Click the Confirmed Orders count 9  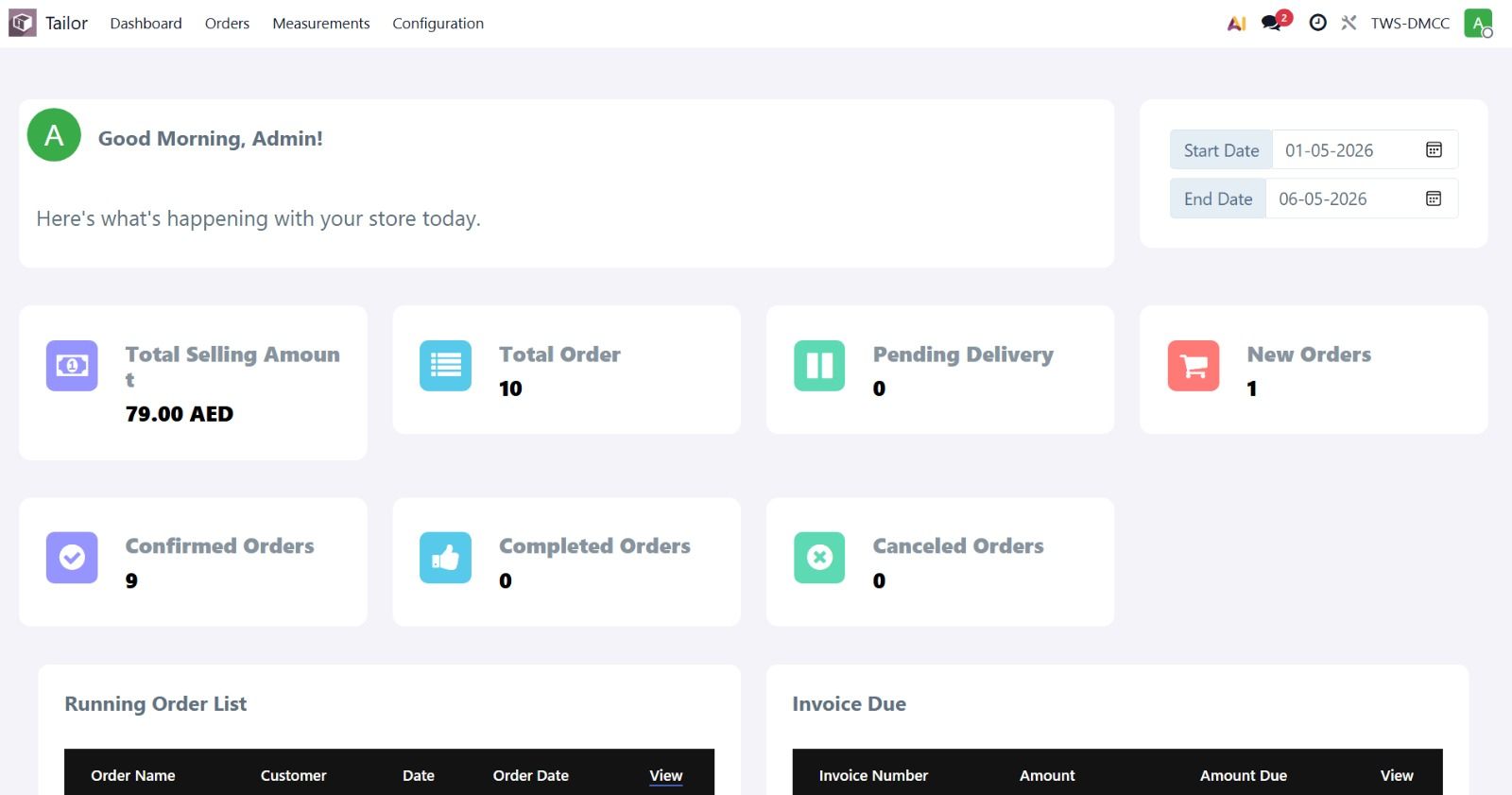tap(131, 580)
